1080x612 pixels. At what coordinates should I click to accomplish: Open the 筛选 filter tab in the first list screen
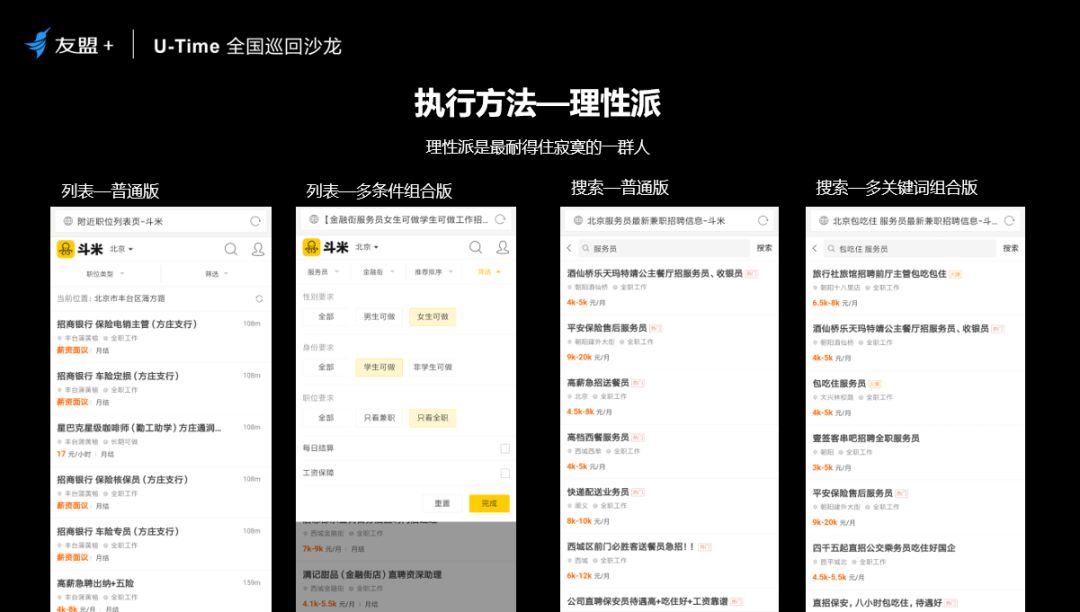216,273
